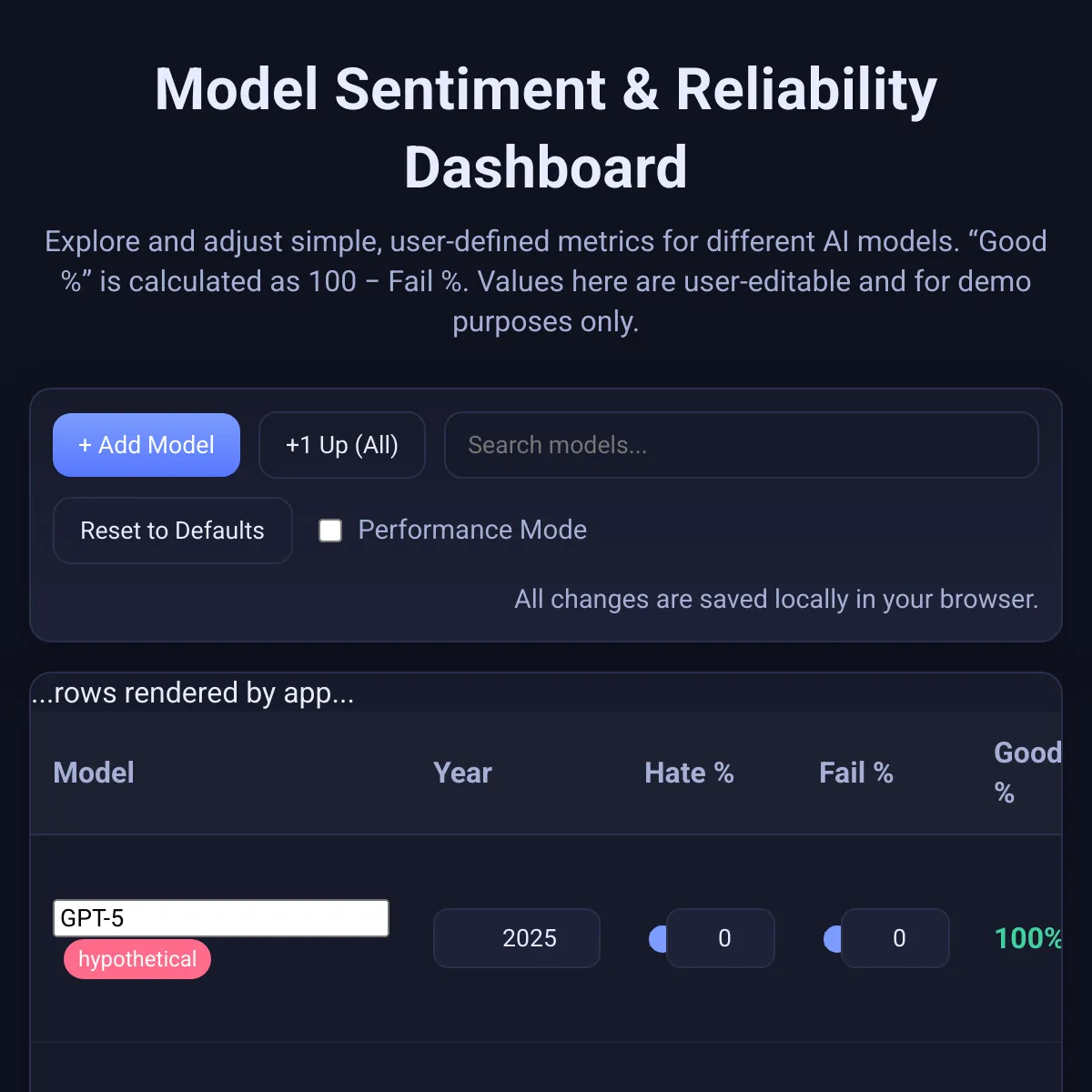Viewport: 1092px width, 1092px height.
Task: Reset to Defaults button press
Action: (173, 531)
